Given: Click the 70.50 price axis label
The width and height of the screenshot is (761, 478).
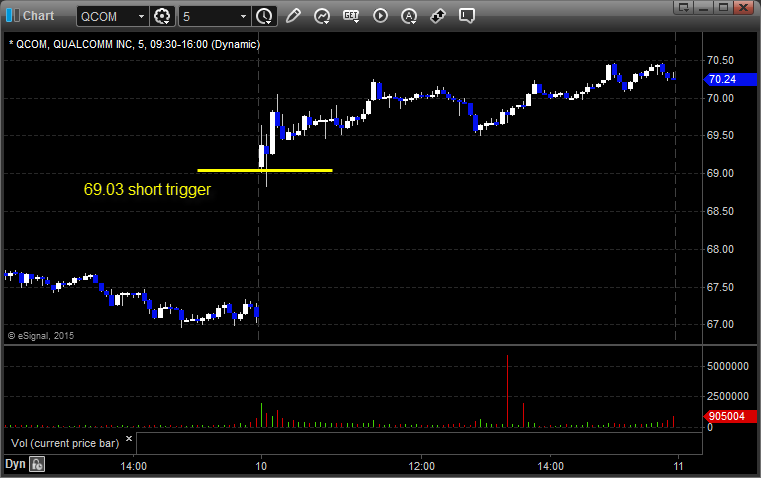Looking at the screenshot, I should 720,60.
